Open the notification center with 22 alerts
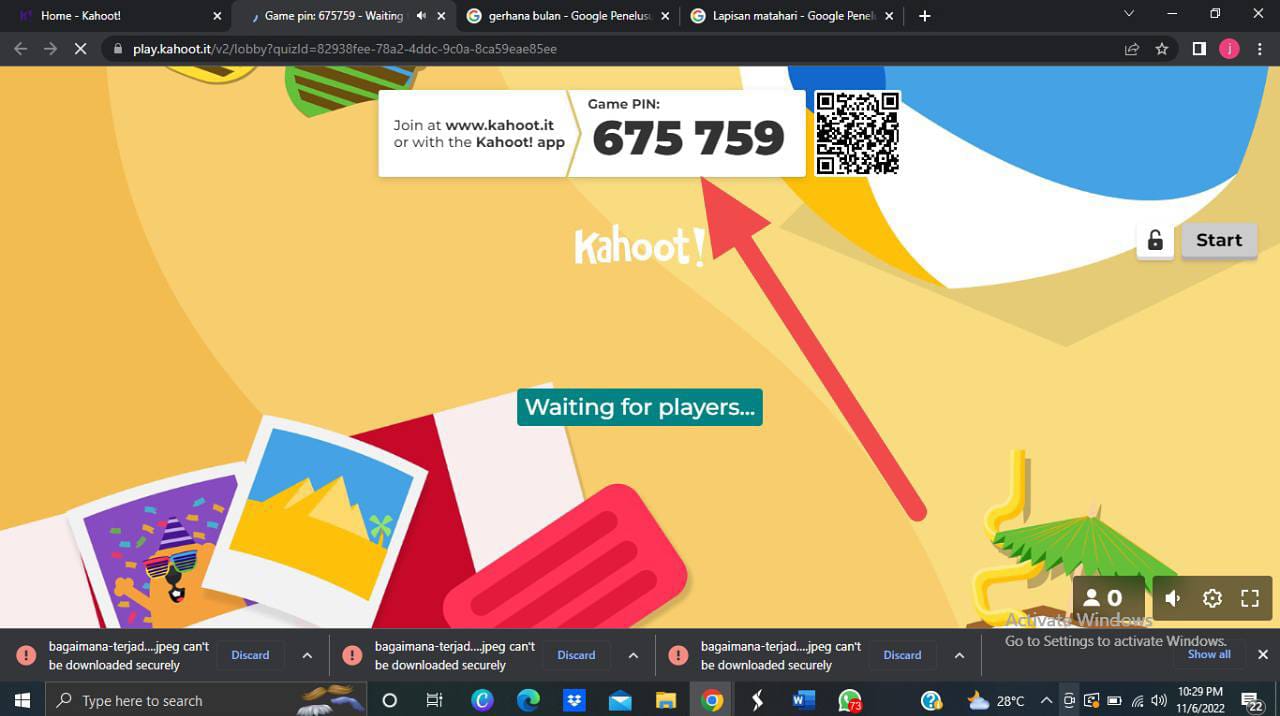The height and width of the screenshot is (716, 1280). [1252, 700]
